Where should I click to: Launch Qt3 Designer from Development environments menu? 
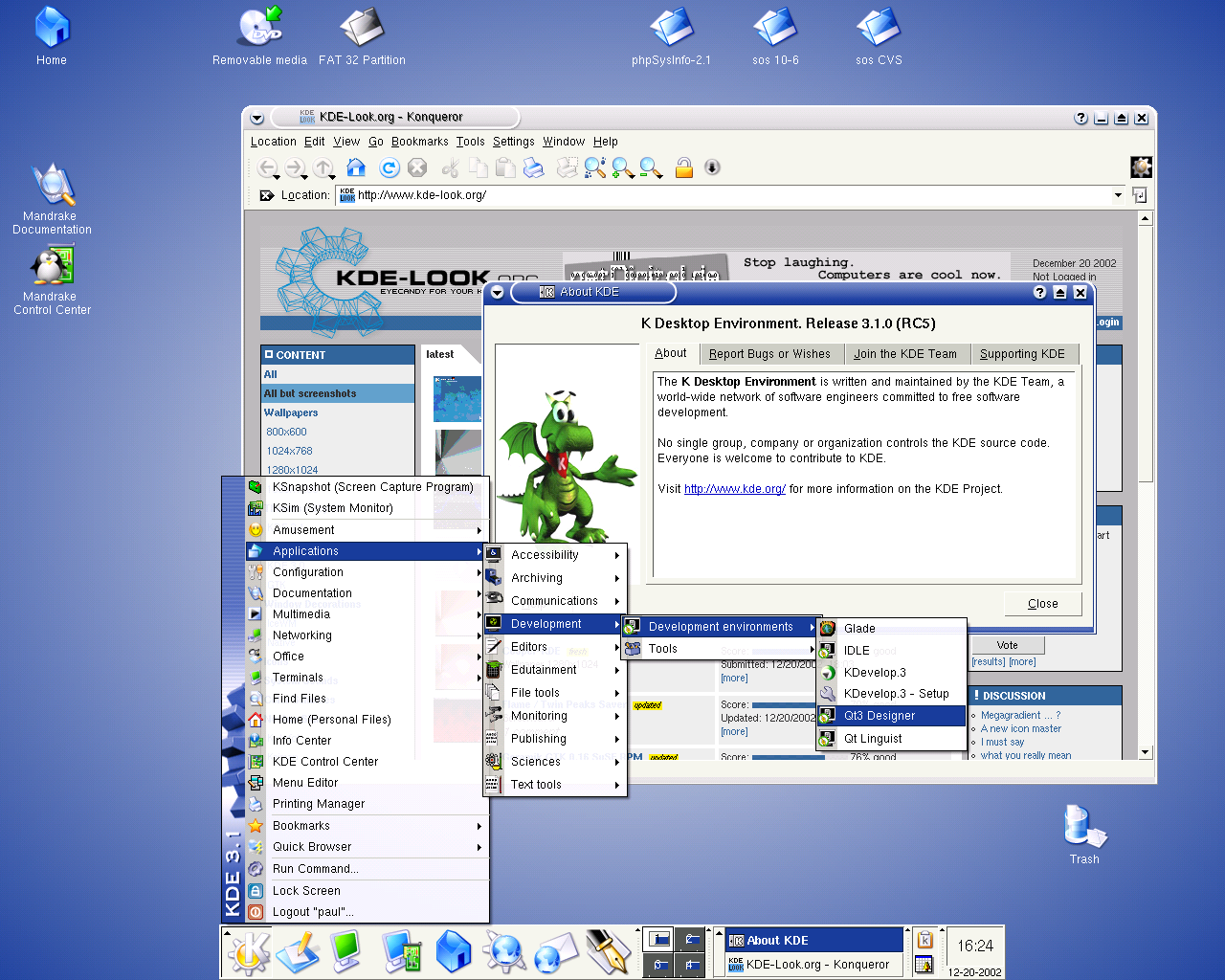pyautogui.click(x=891, y=716)
